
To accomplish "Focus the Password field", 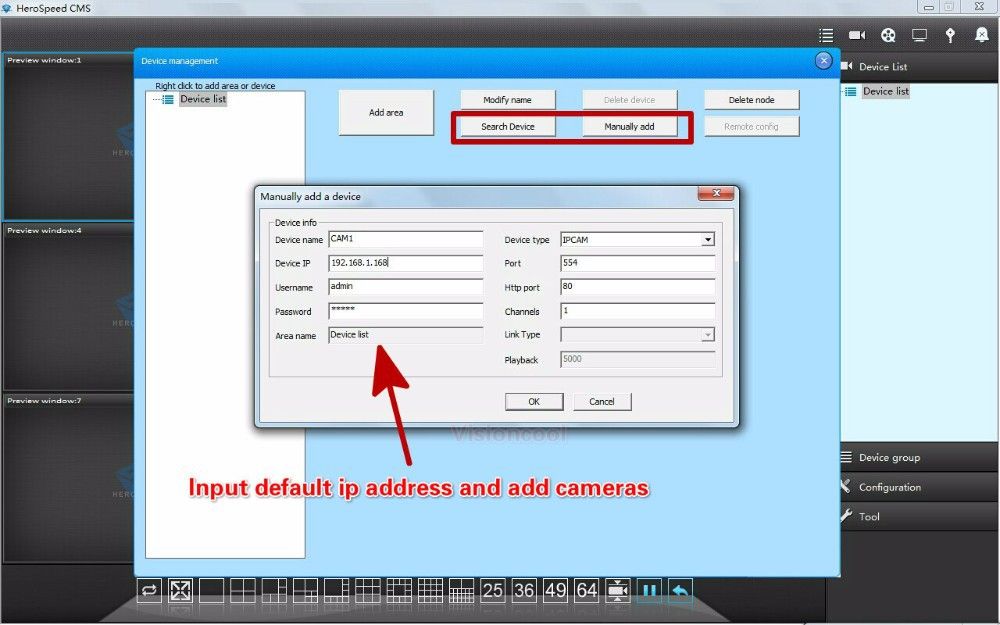I will [x=406, y=311].
